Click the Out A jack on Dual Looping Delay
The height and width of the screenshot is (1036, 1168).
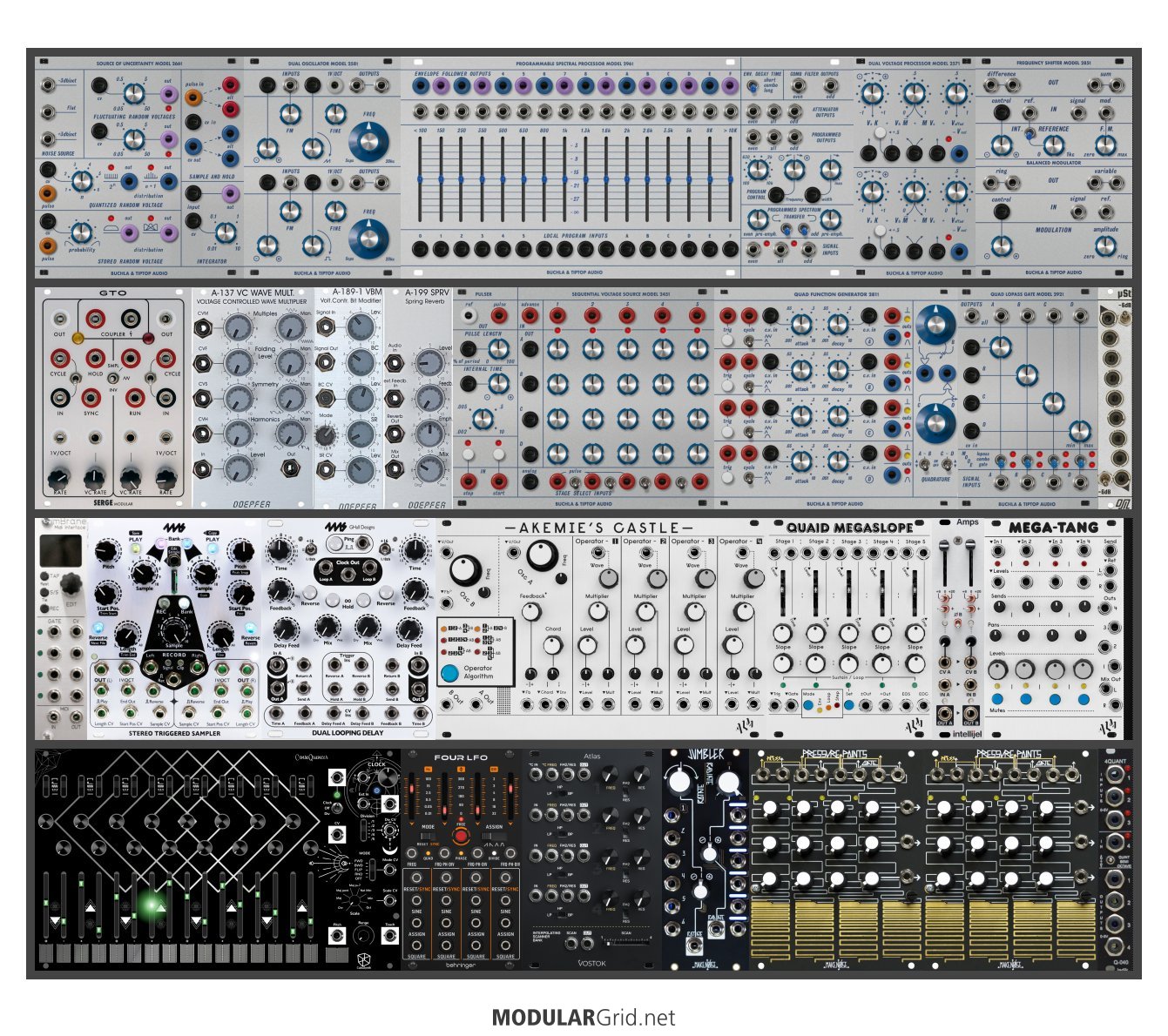(278, 689)
